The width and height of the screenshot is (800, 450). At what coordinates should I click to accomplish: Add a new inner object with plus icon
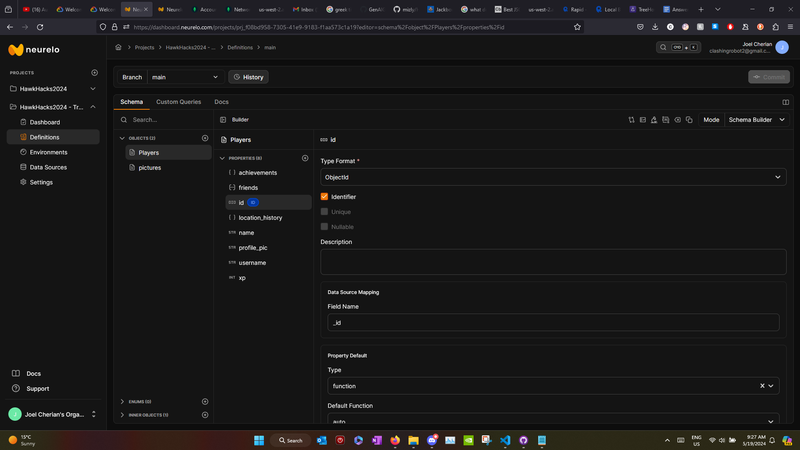(x=205, y=415)
